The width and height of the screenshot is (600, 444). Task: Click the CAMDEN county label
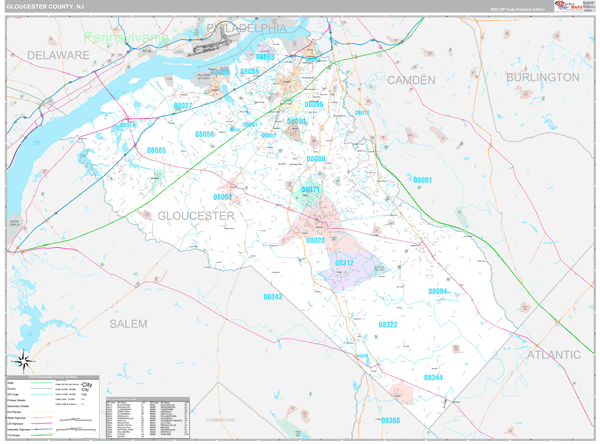(x=411, y=79)
